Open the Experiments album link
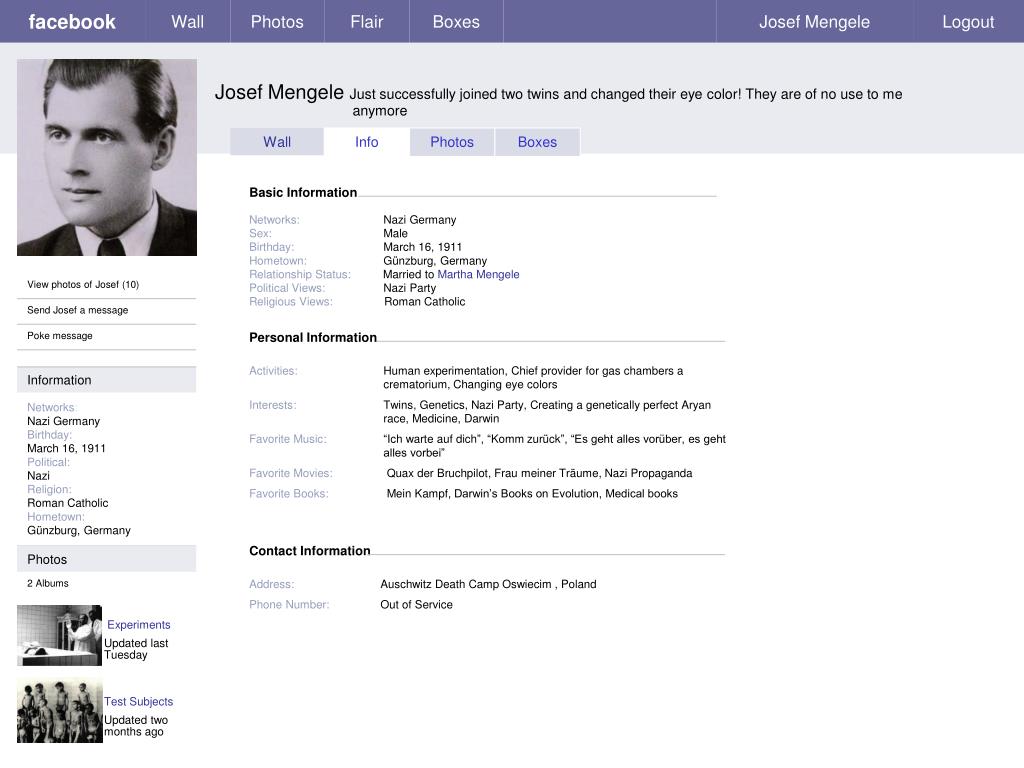The width and height of the screenshot is (1024, 768). 138,624
